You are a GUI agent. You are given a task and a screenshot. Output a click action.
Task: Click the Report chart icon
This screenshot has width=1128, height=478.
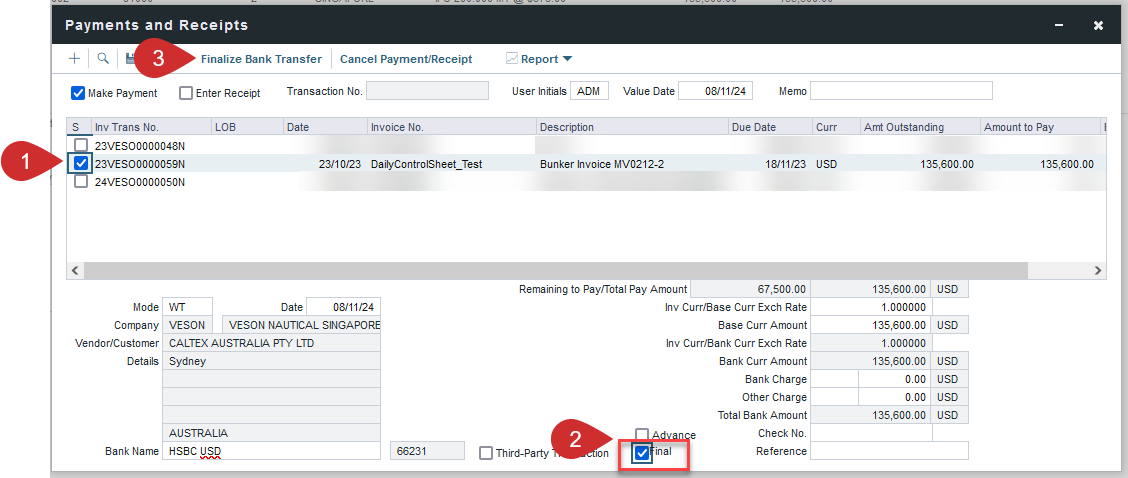tap(512, 59)
